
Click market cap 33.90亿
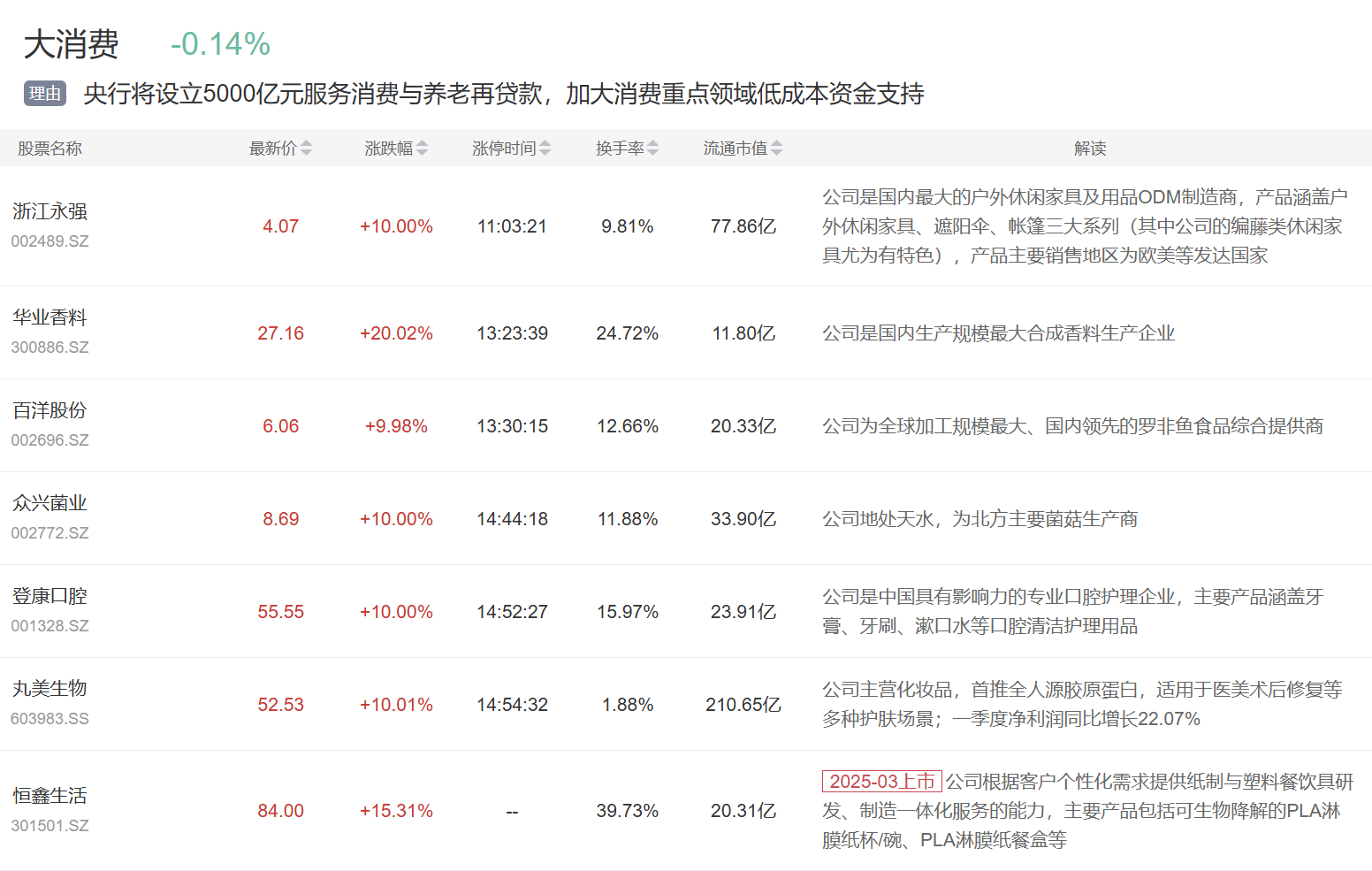coord(743,519)
